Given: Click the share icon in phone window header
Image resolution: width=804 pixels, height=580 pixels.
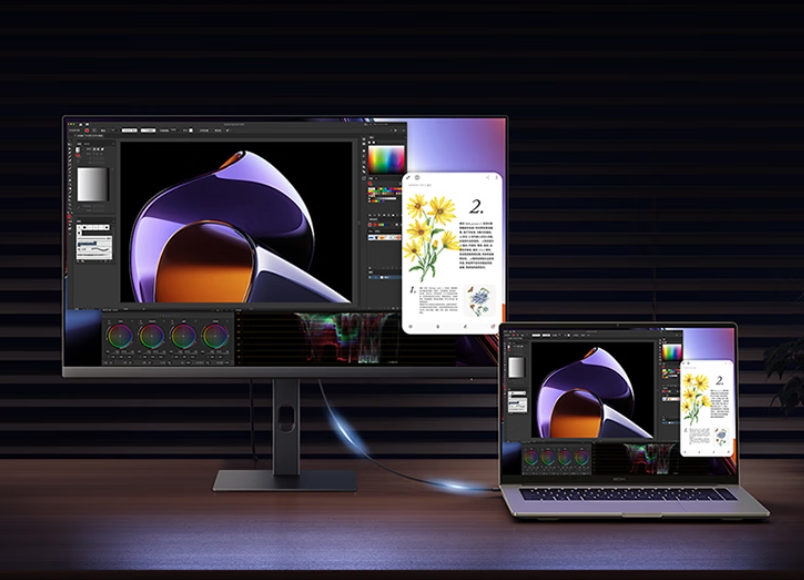Looking at the screenshot, I should (x=486, y=178).
